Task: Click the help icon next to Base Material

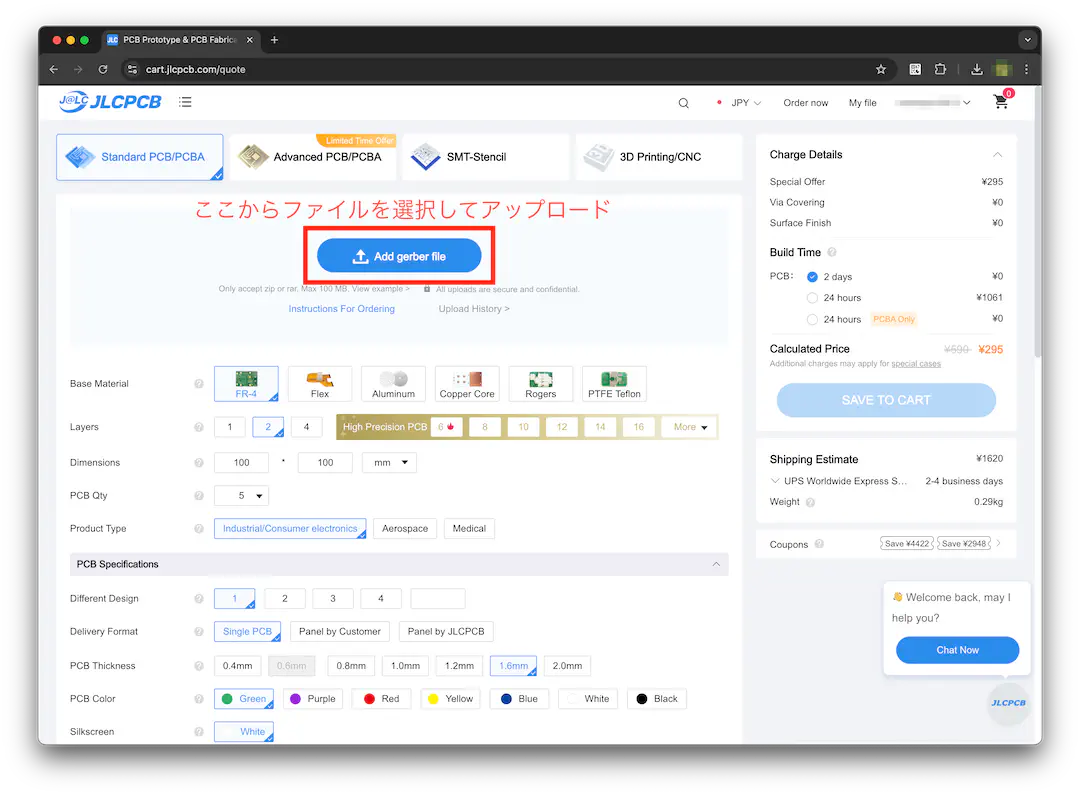Action: 199,384
